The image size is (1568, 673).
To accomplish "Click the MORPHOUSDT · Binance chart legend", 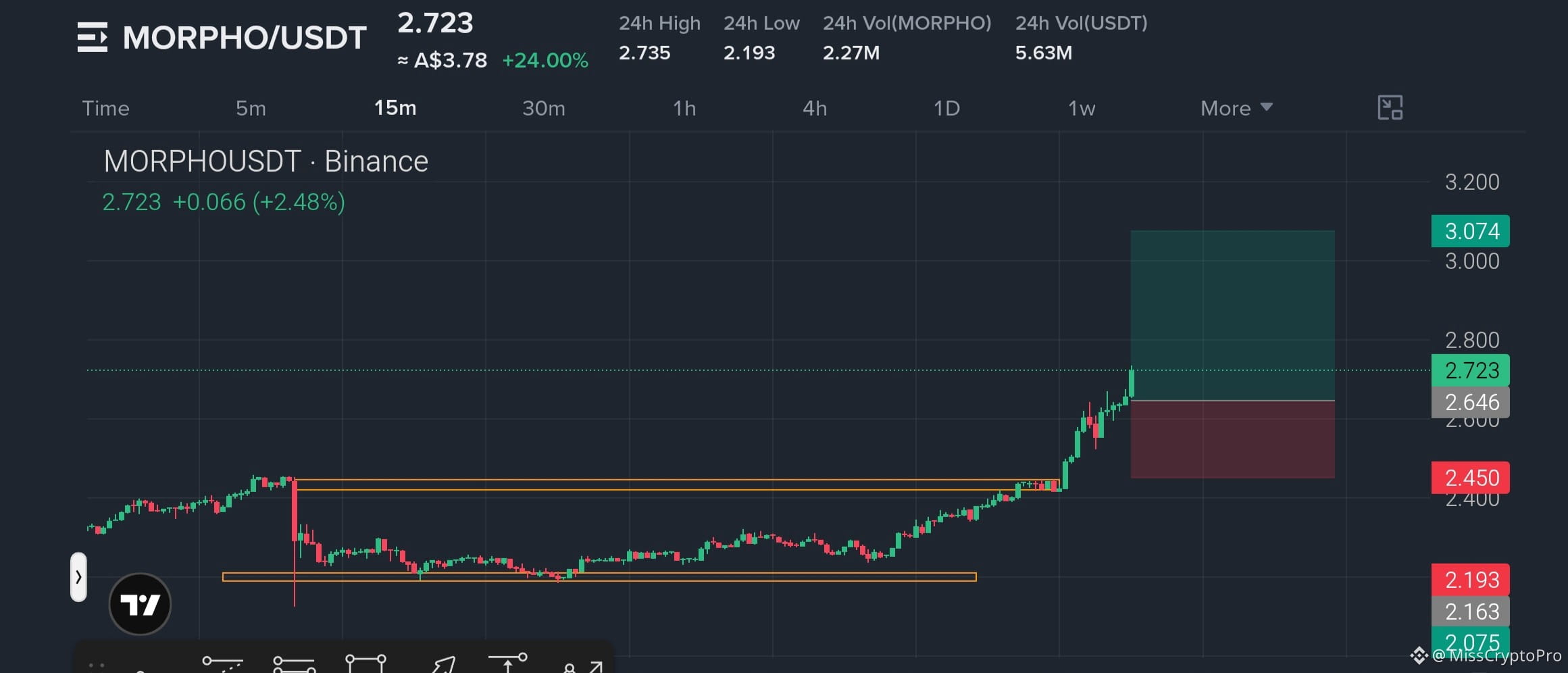I will [x=265, y=161].
